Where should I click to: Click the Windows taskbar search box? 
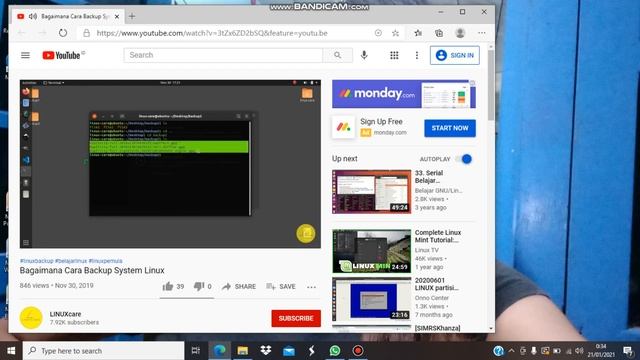[x=104, y=351]
